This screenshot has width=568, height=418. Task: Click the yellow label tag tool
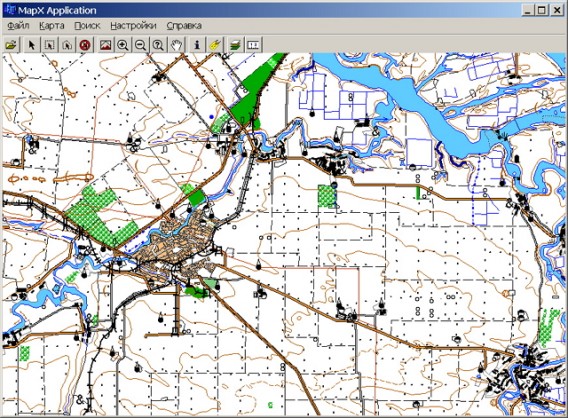[215, 45]
